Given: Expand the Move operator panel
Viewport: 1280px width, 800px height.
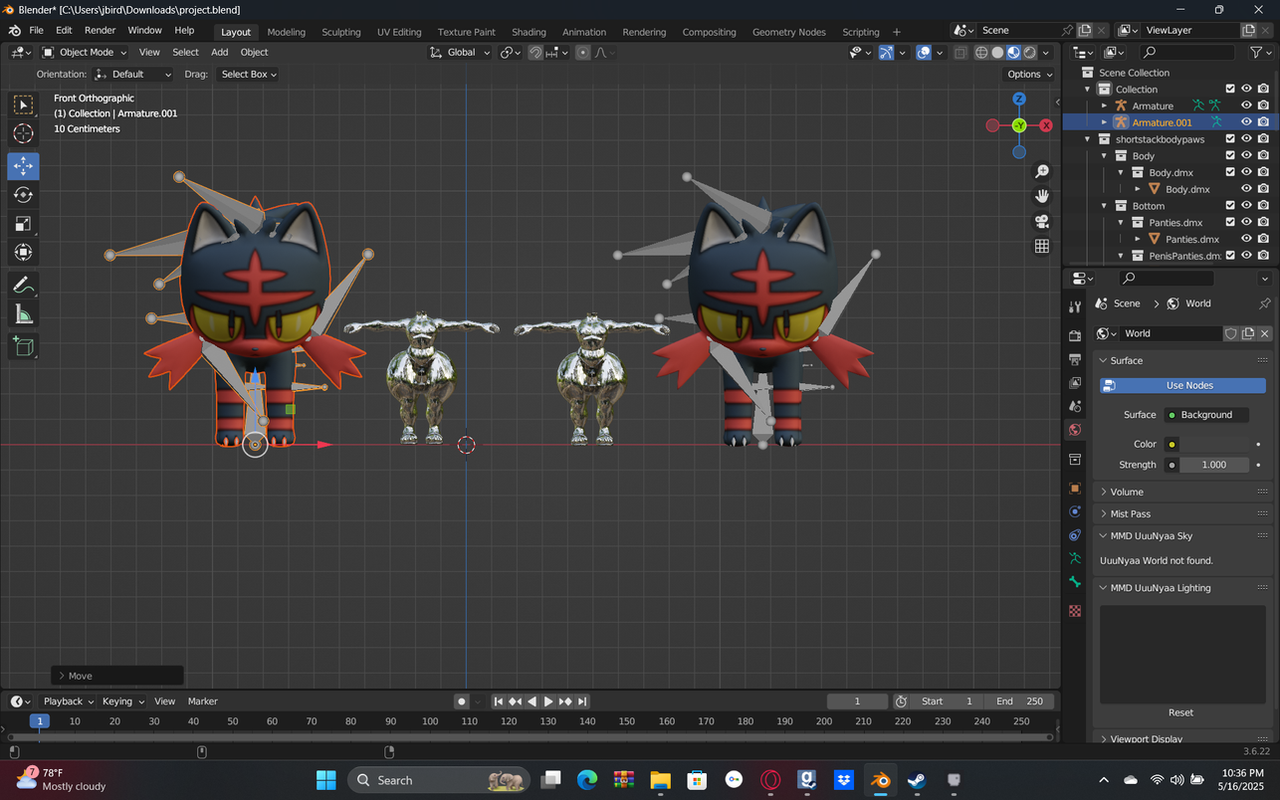Looking at the screenshot, I should (x=117, y=676).
